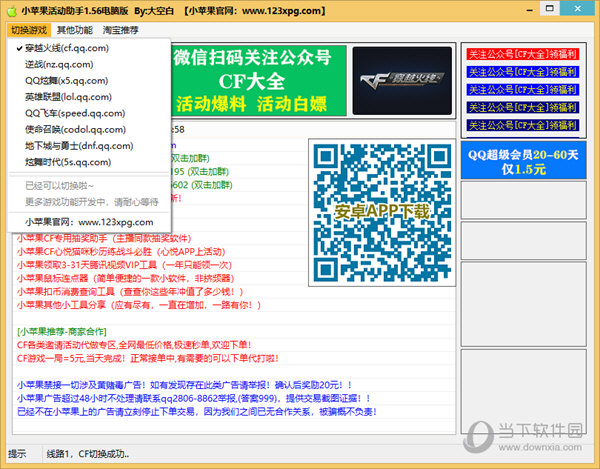Switch game to 逆战(nz.qq.com)
600x469 pixels.
pyautogui.click(x=59, y=64)
